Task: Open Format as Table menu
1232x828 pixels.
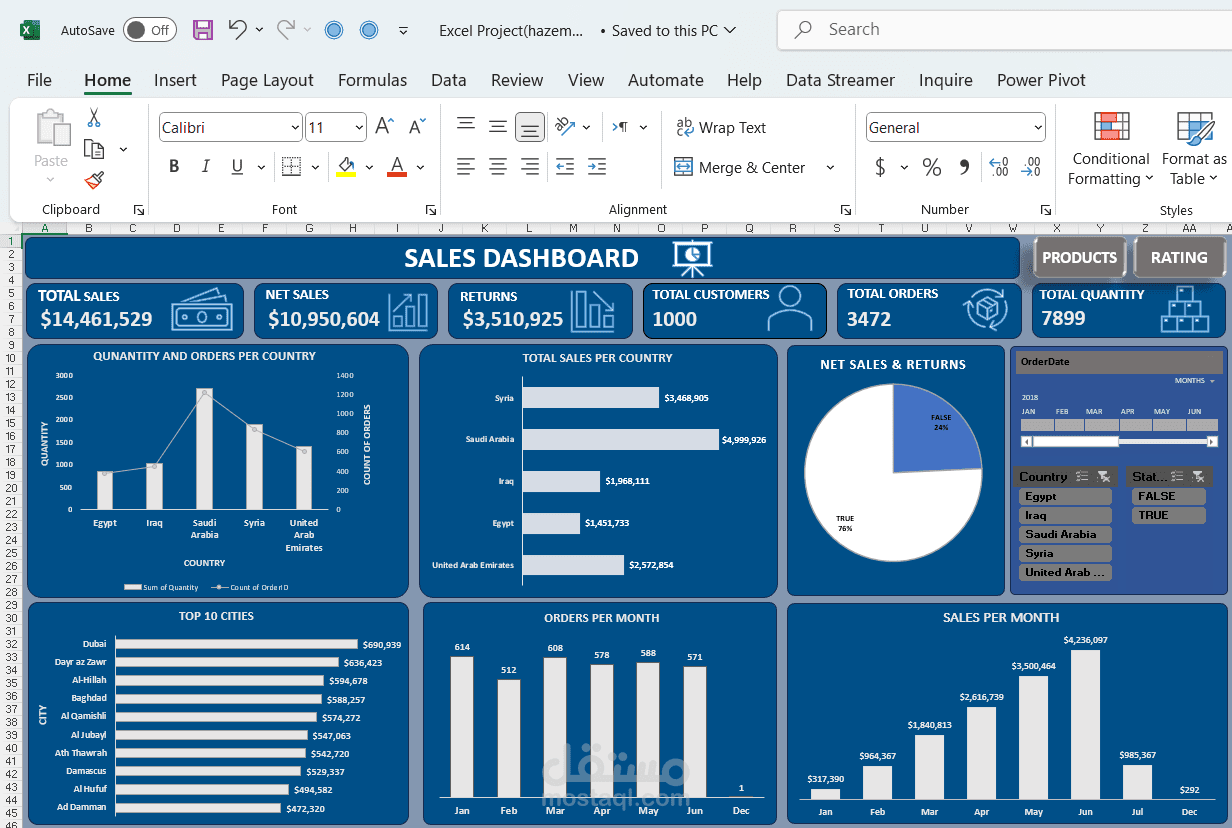Action: 1194,149
